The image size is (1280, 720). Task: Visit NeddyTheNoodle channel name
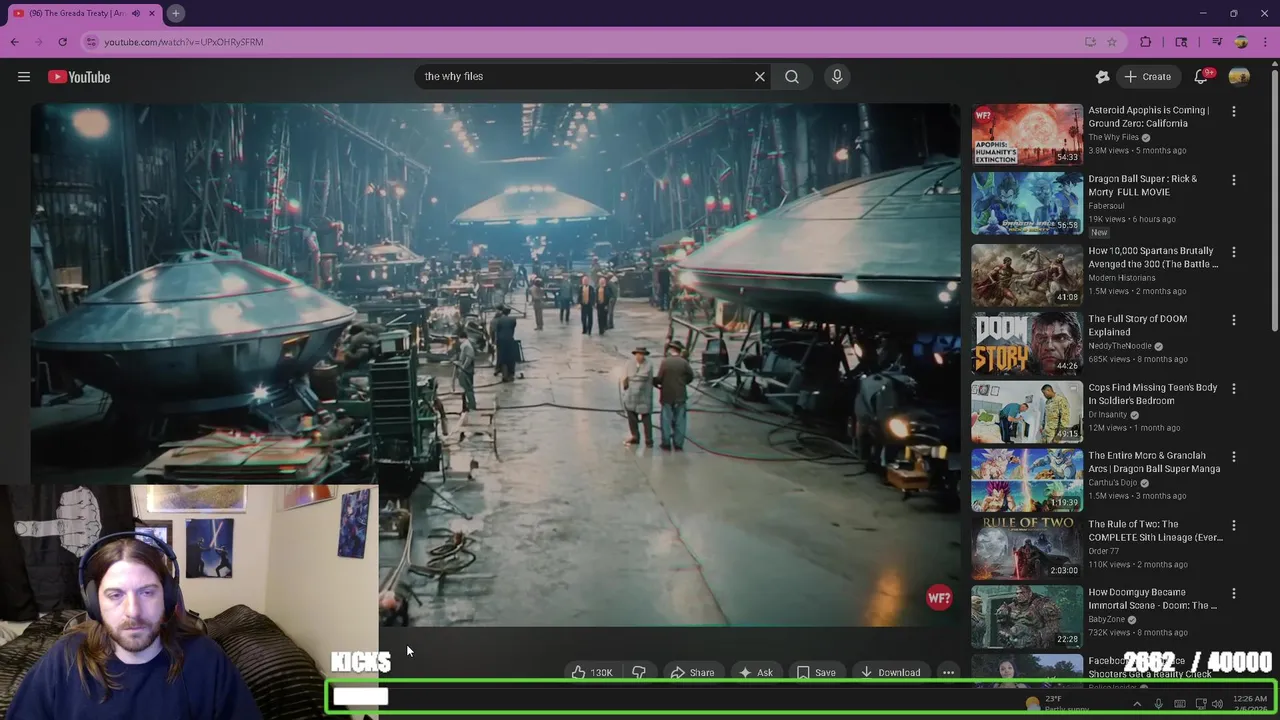(1119, 346)
